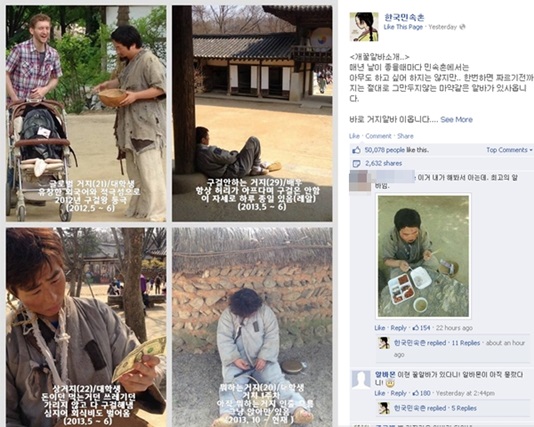Image resolution: width=534 pixels, height=427 pixels.
Task: Click the like-count thumb icon next to 154
Action: pyautogui.click(x=415, y=328)
